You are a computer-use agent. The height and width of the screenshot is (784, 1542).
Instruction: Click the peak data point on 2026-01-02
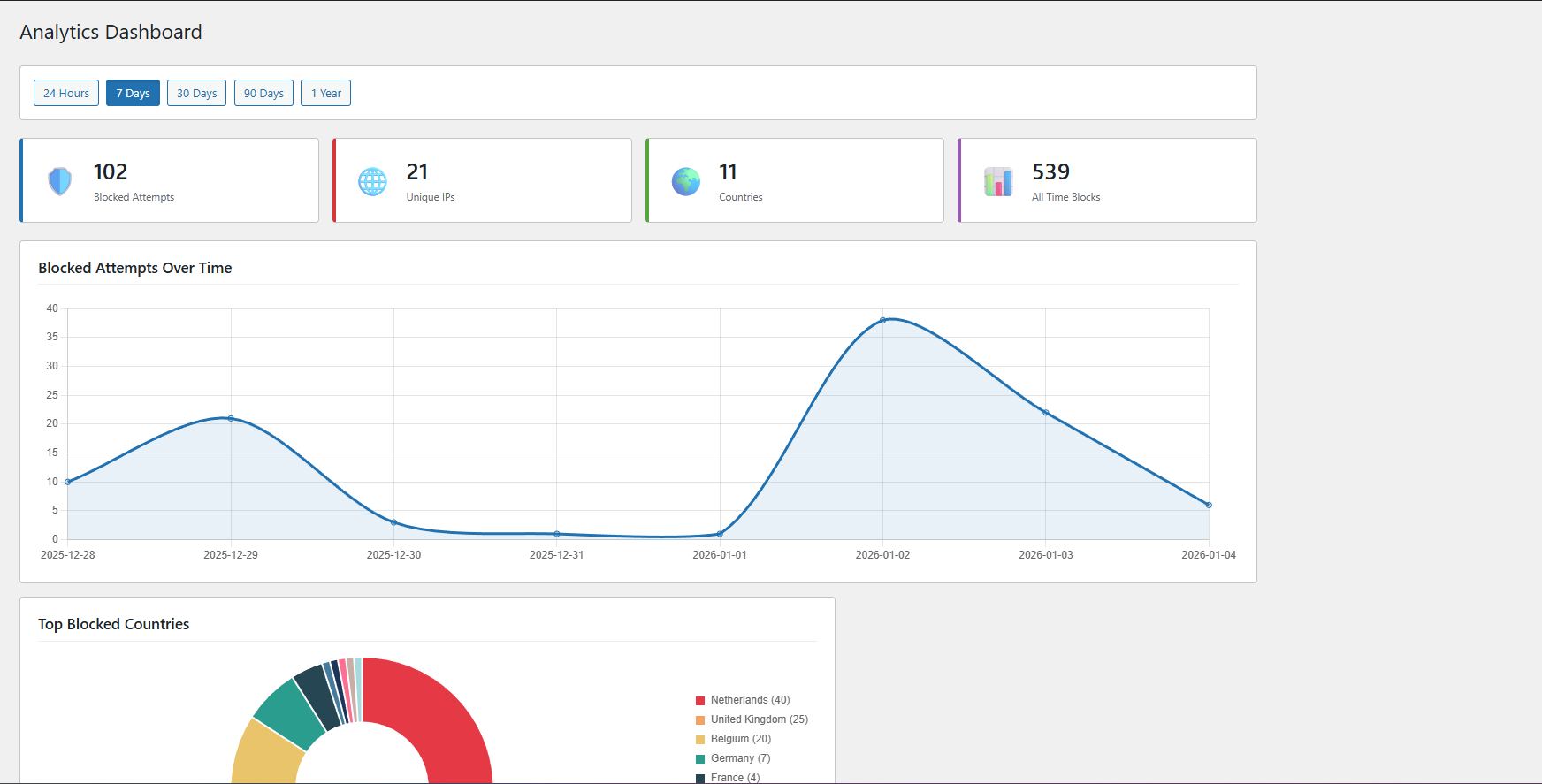(x=882, y=320)
